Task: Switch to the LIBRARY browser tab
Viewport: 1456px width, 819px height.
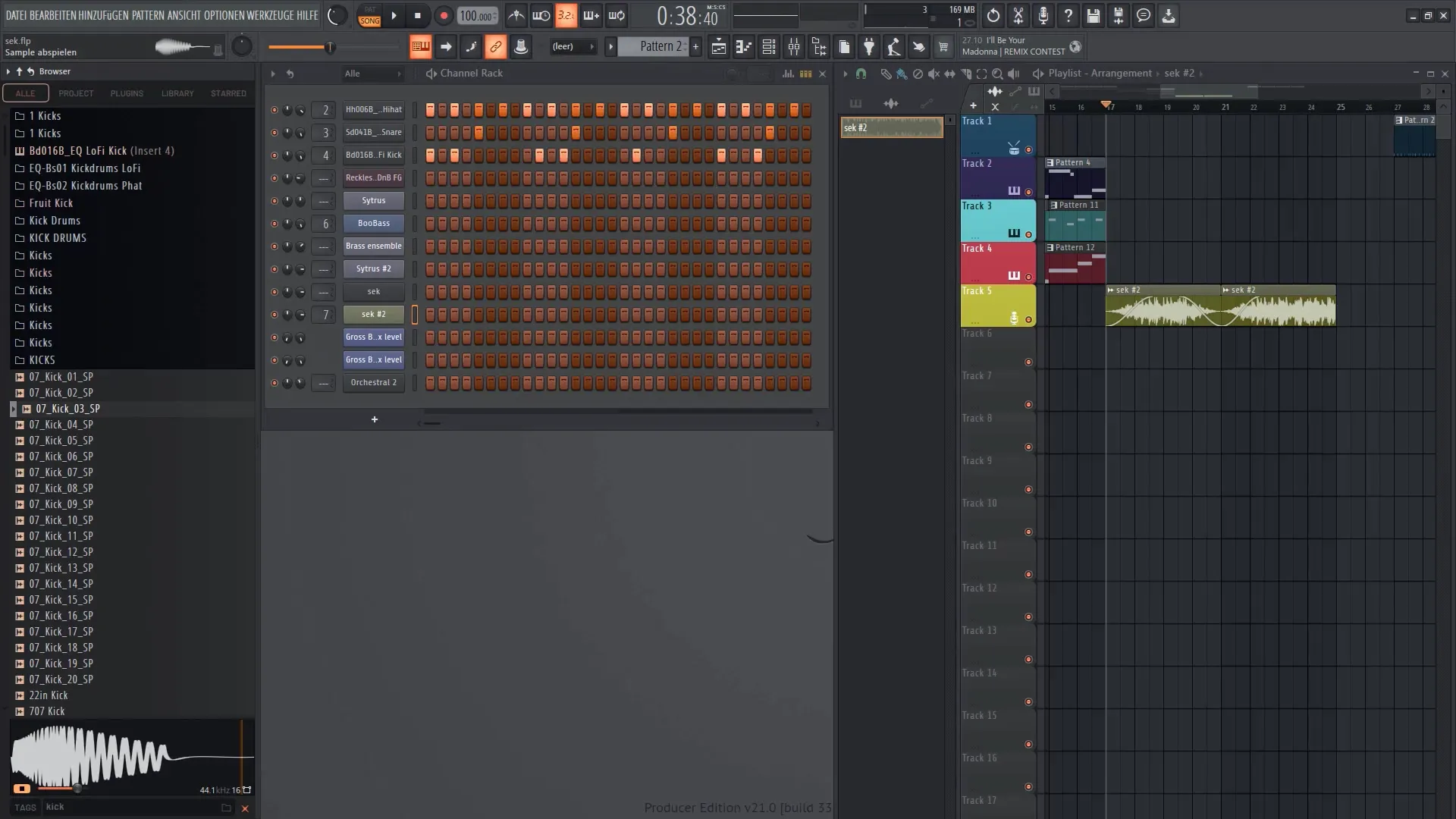Action: pos(177,93)
